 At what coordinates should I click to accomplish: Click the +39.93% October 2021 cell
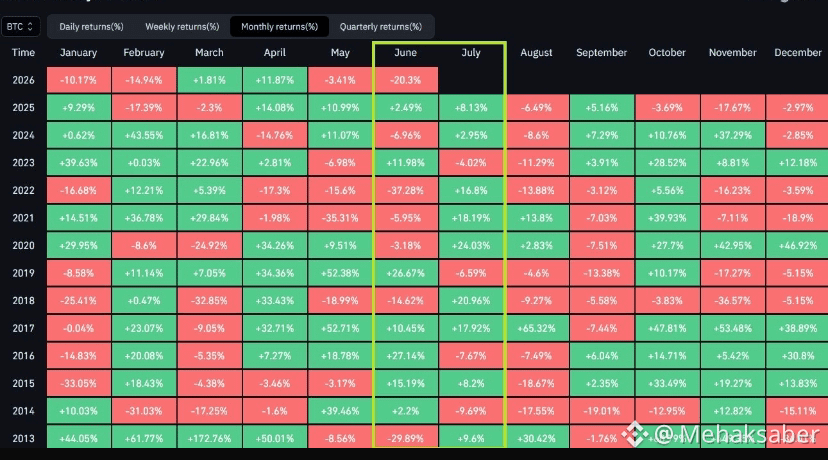[667, 218]
